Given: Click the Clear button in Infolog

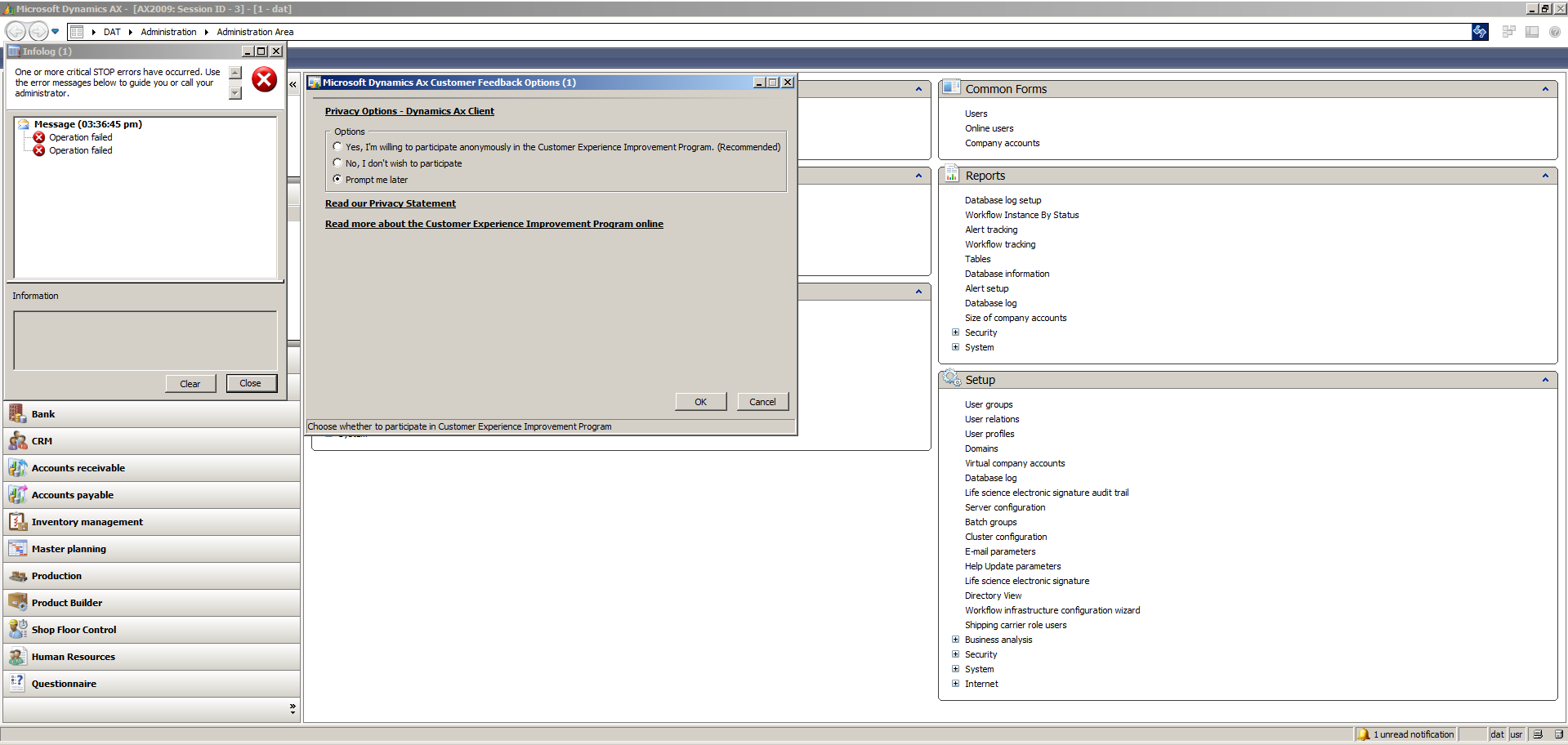Looking at the screenshot, I should pyautogui.click(x=190, y=384).
